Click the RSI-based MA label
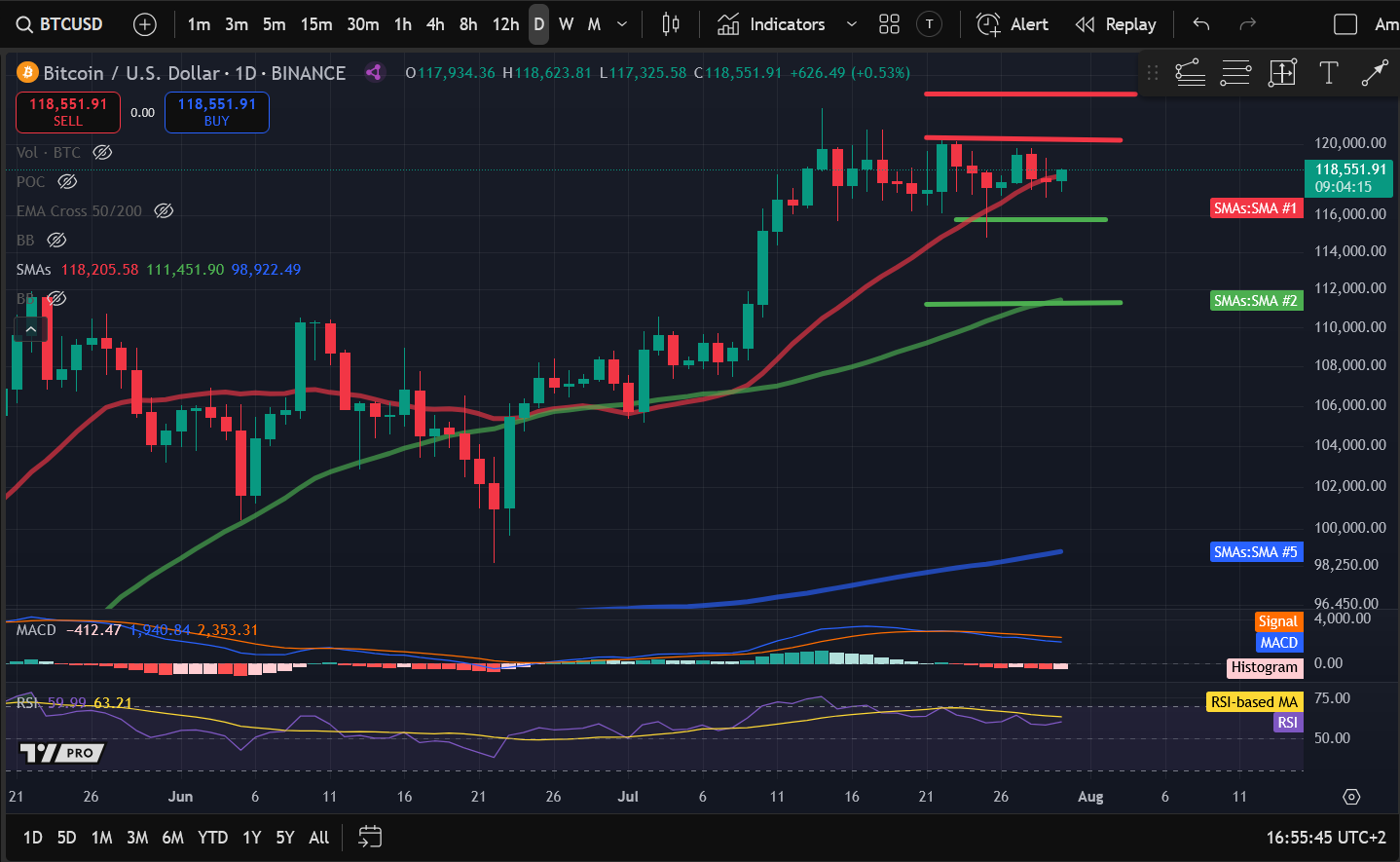The width and height of the screenshot is (1400, 862). coord(1254,702)
